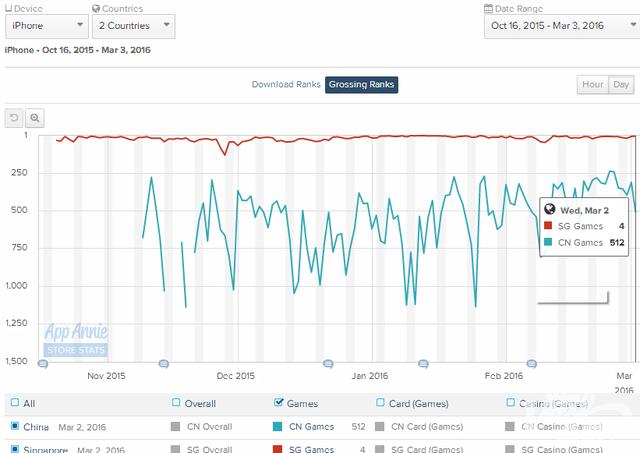
Task: Toggle the All checkbox
Action: tap(14, 403)
